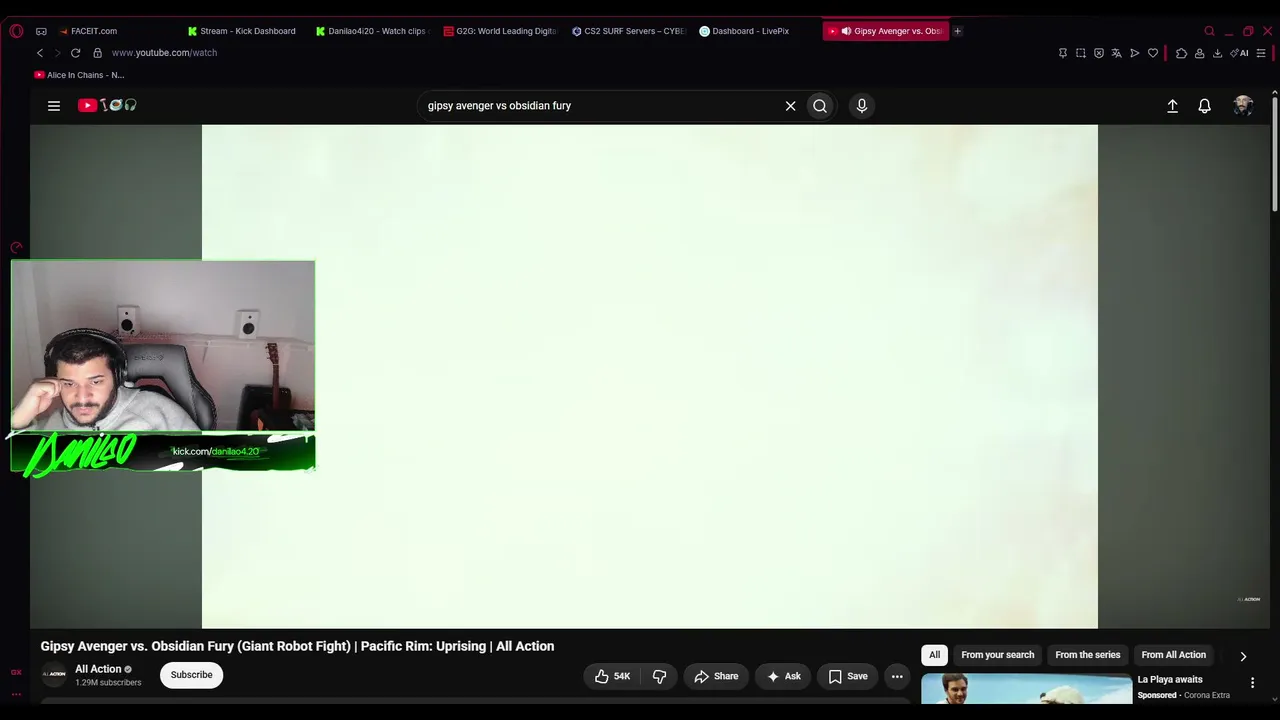This screenshot has width=1280, height=720.
Task: Open the La Playa awaits ad title
Action: (1170, 680)
